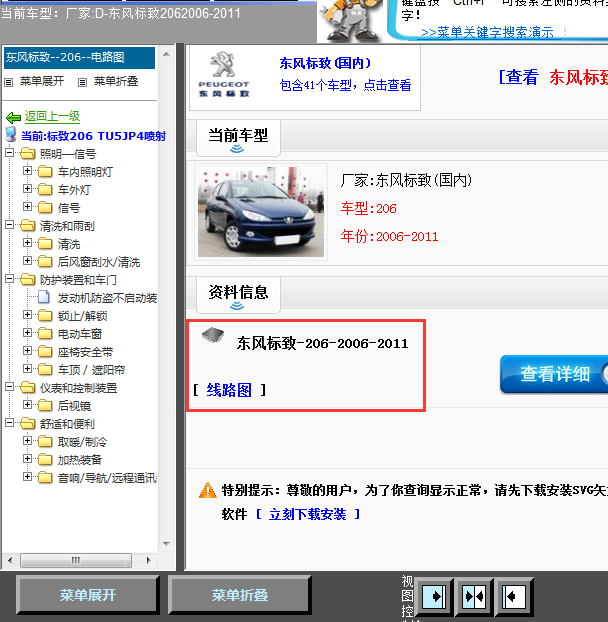The height and width of the screenshot is (622, 608).
Task: Click the mechanic mascot image
Action: point(349,21)
